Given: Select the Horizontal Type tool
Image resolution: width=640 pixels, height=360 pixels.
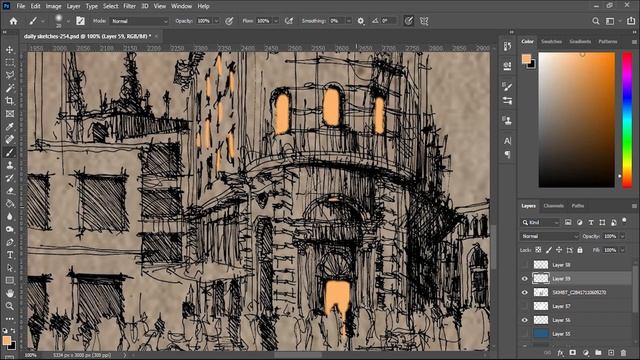Looking at the screenshot, I should tap(10, 255).
